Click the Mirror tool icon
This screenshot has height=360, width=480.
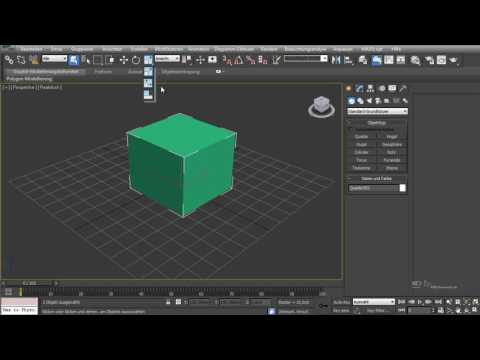(x=336, y=60)
